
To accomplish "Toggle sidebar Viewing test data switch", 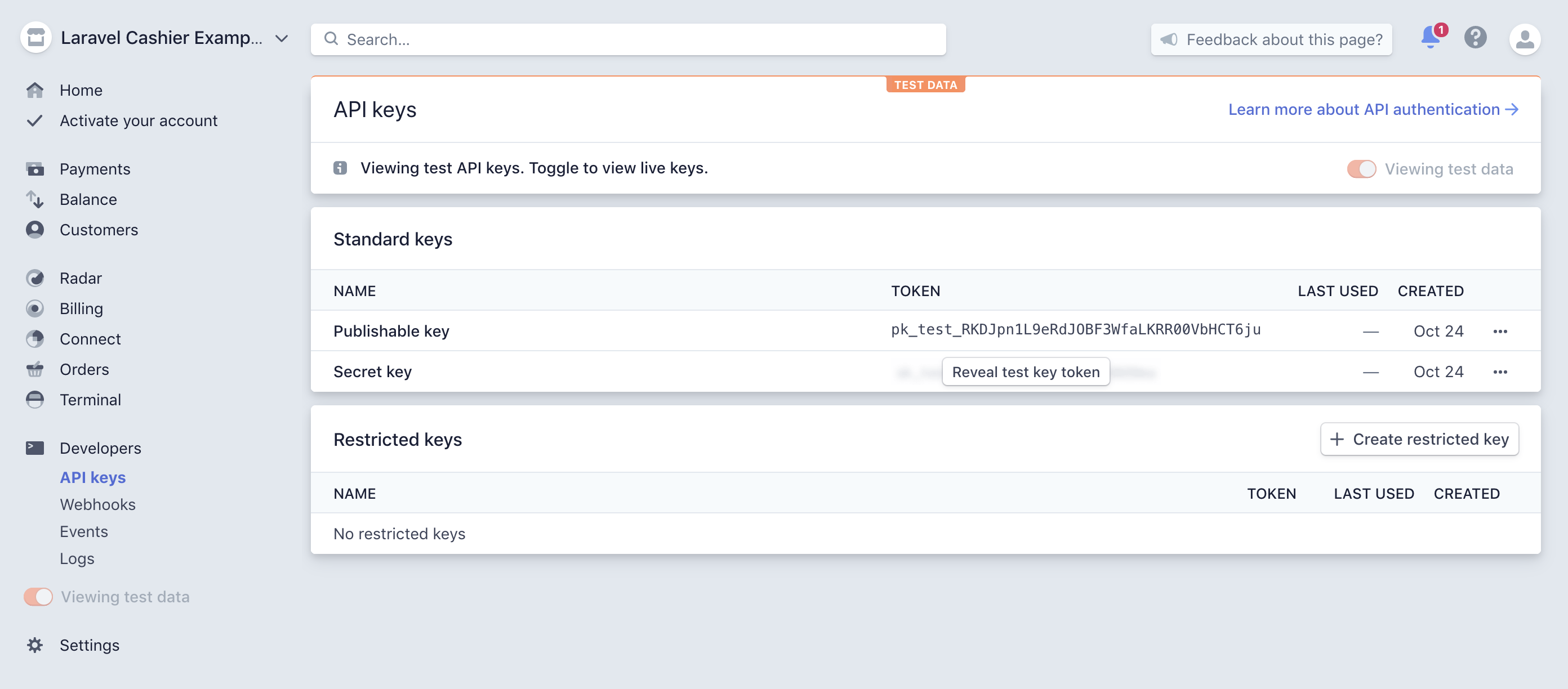I will pyautogui.click(x=38, y=597).
